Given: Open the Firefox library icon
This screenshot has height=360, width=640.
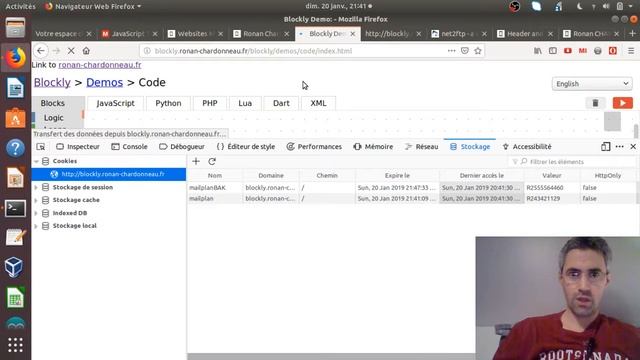Looking at the screenshot, I should [538, 51].
